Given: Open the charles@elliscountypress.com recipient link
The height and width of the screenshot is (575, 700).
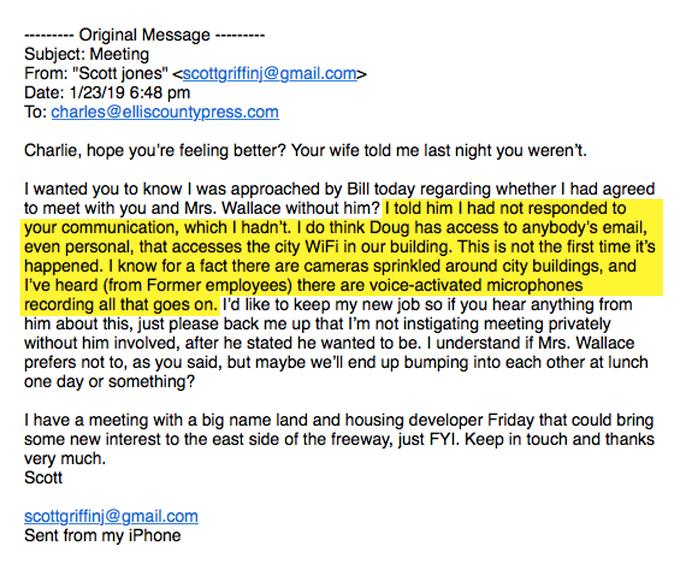Looking at the screenshot, I should tap(165, 112).
